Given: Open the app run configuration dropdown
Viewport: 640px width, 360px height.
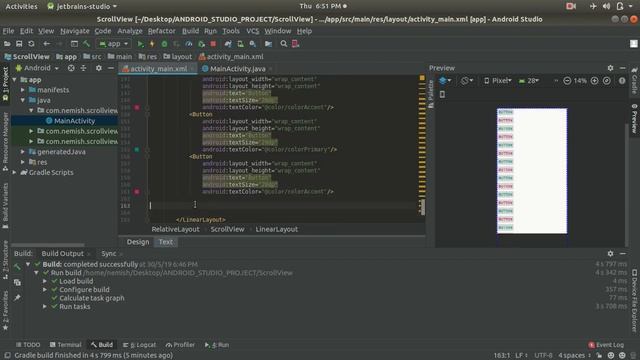Looking at the screenshot, I should pos(113,44).
